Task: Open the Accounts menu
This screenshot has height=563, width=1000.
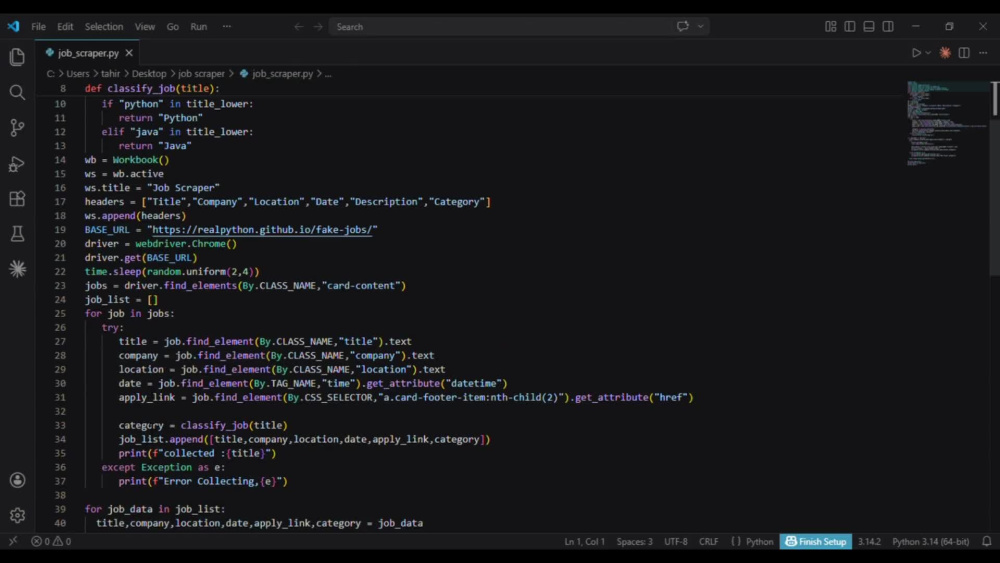Action: (x=17, y=480)
